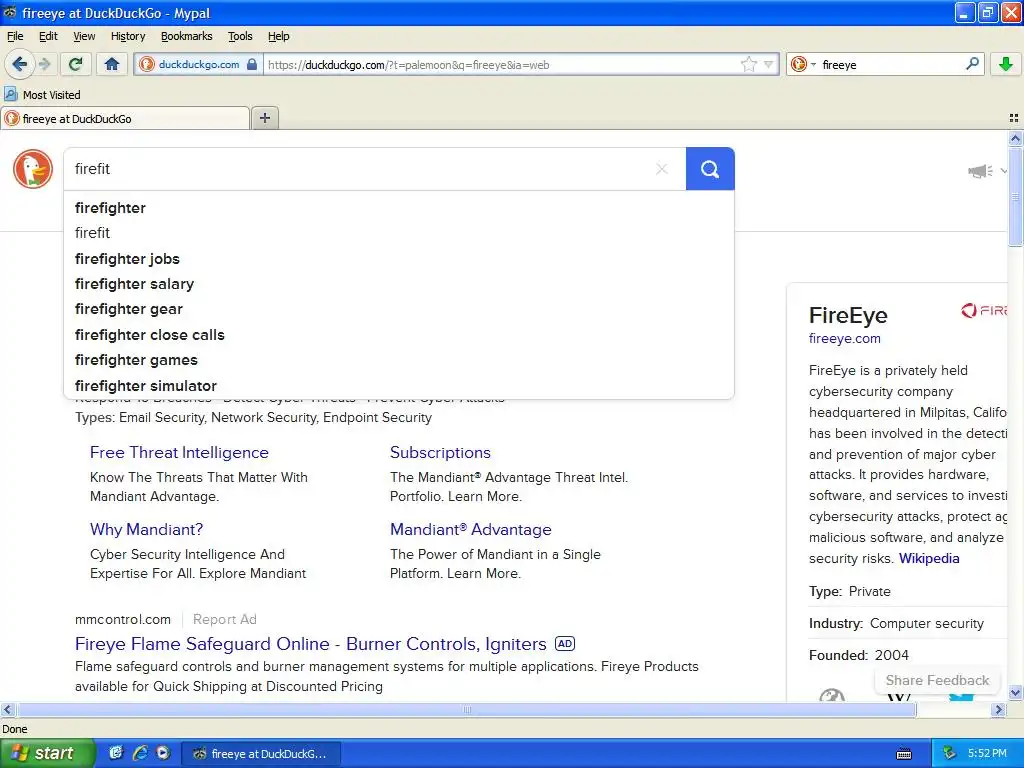The image size is (1024, 768).
Task: Open Downloads with the green arrow icon
Action: (1006, 64)
